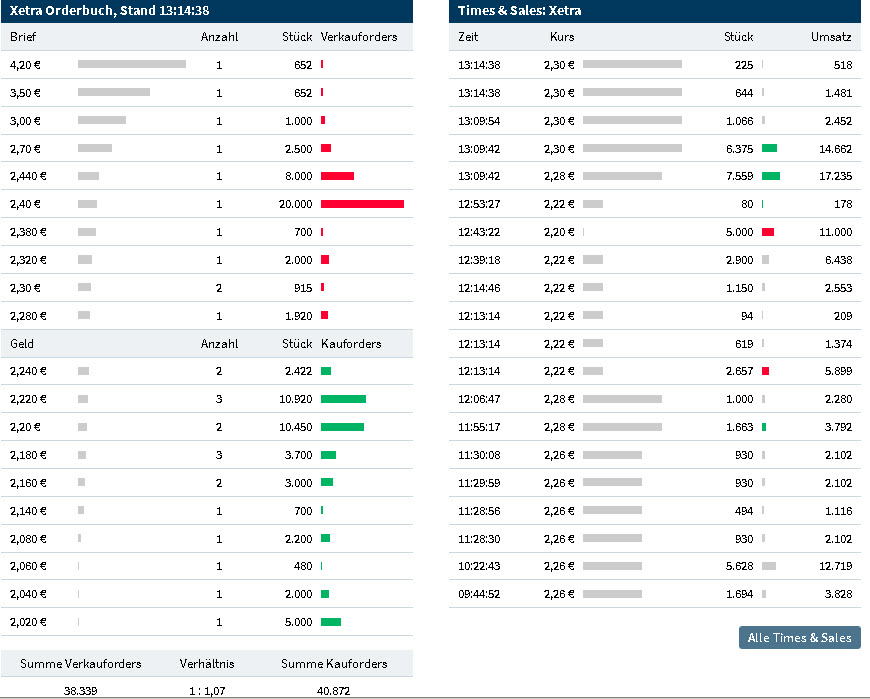Click the Zeit column header
This screenshot has height=699, width=870.
pyautogui.click(x=468, y=37)
